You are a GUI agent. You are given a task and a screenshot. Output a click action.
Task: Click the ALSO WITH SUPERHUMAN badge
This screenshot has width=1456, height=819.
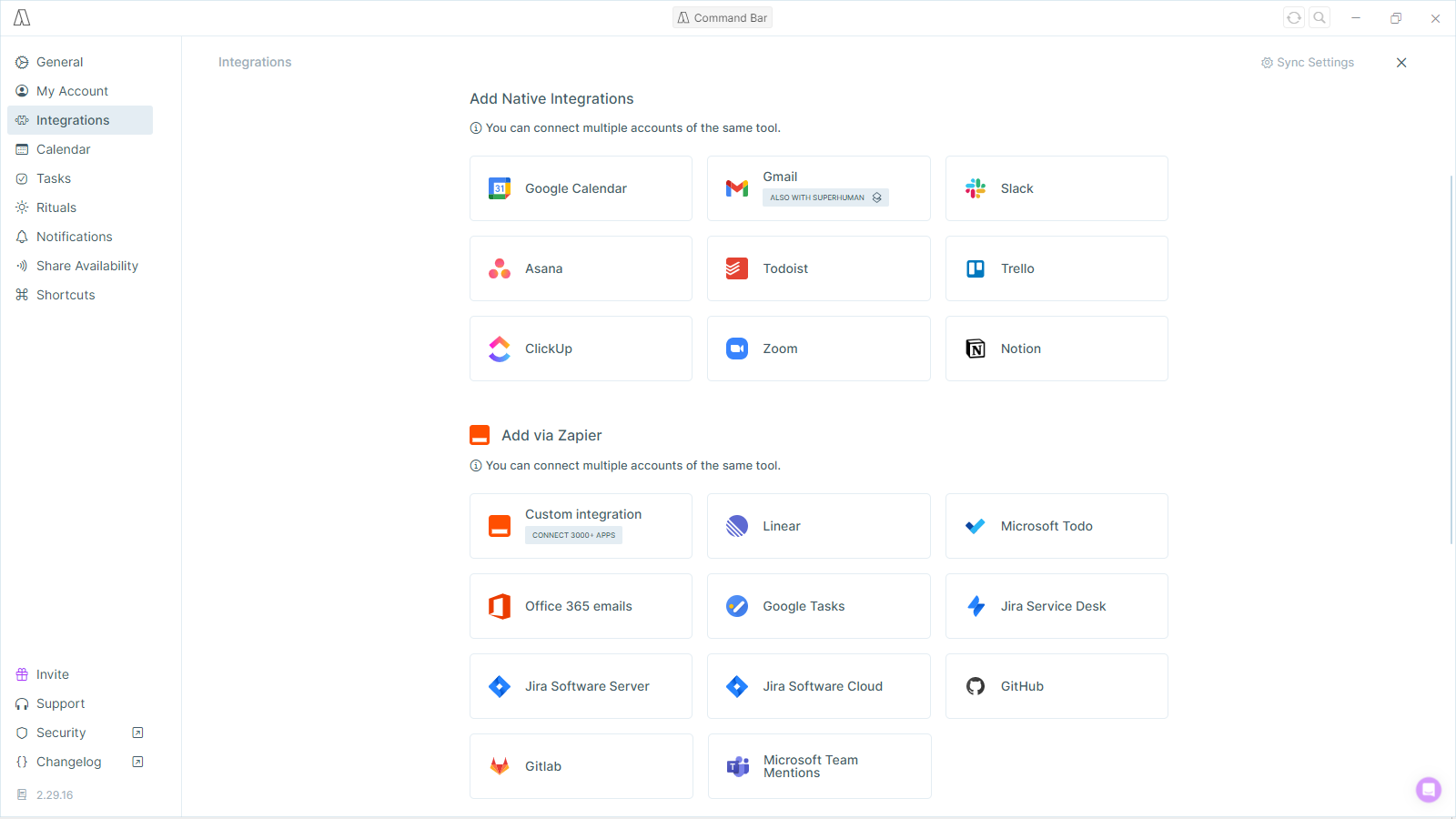tap(825, 197)
